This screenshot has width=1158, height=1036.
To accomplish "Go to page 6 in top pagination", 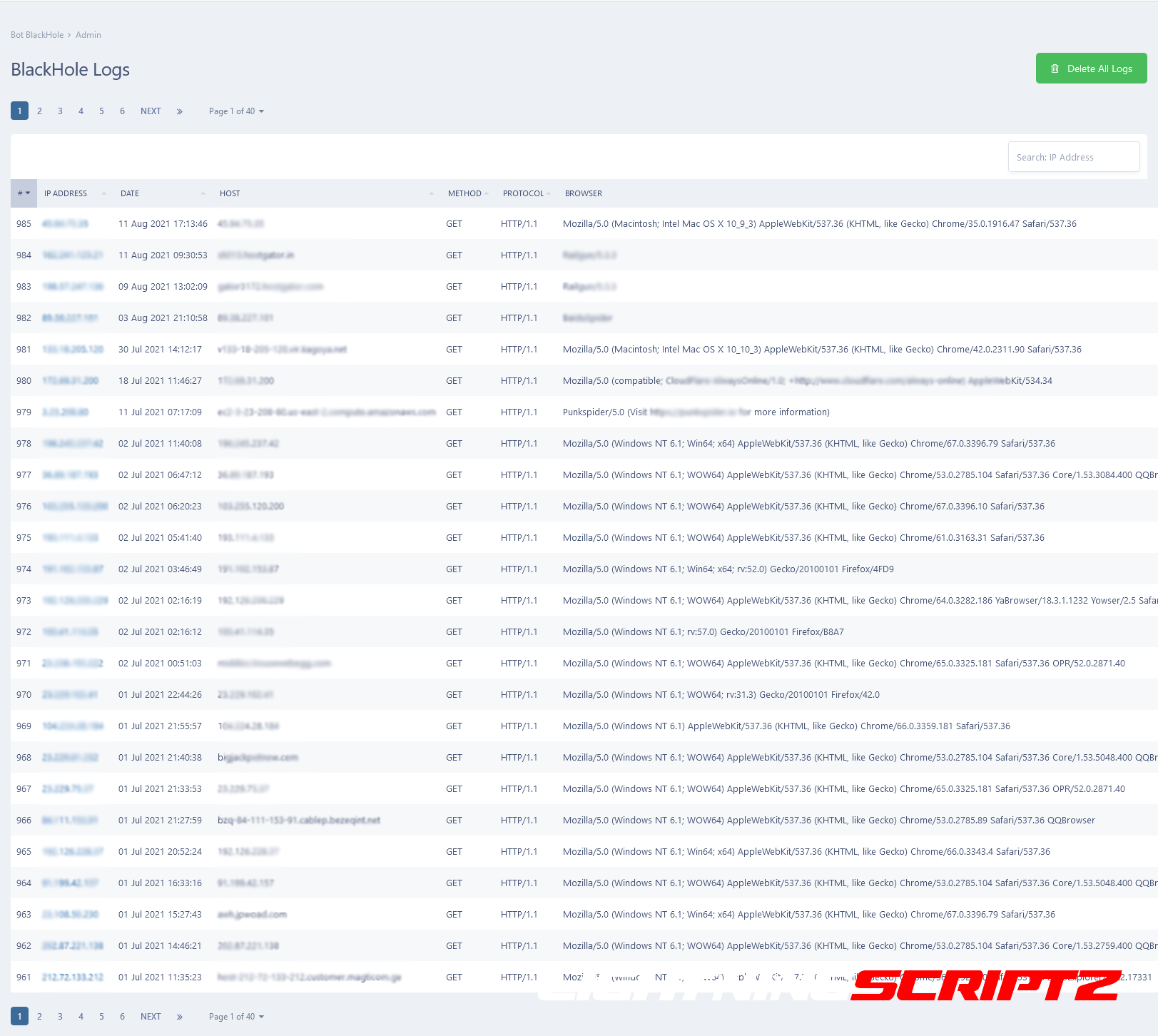I will (122, 111).
